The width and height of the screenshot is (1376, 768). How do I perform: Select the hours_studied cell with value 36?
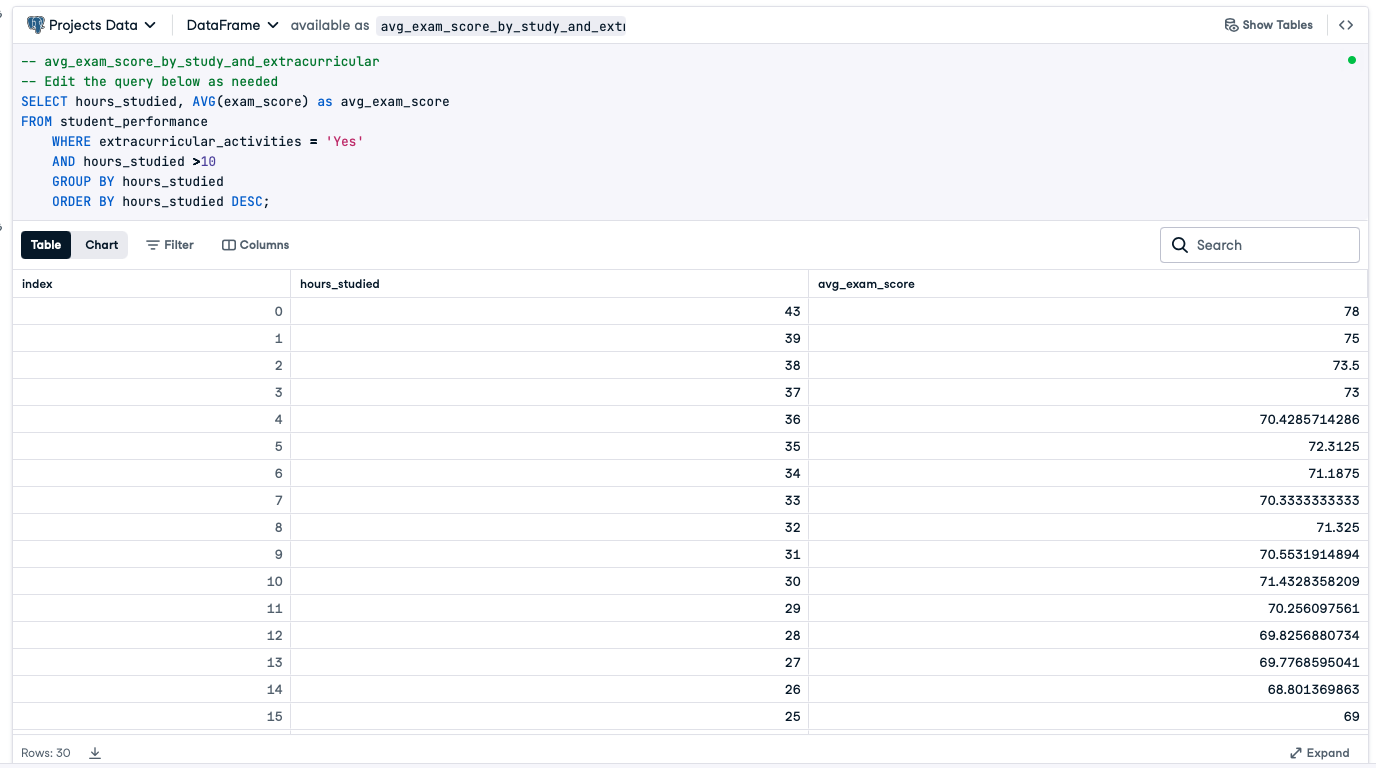(x=549, y=419)
